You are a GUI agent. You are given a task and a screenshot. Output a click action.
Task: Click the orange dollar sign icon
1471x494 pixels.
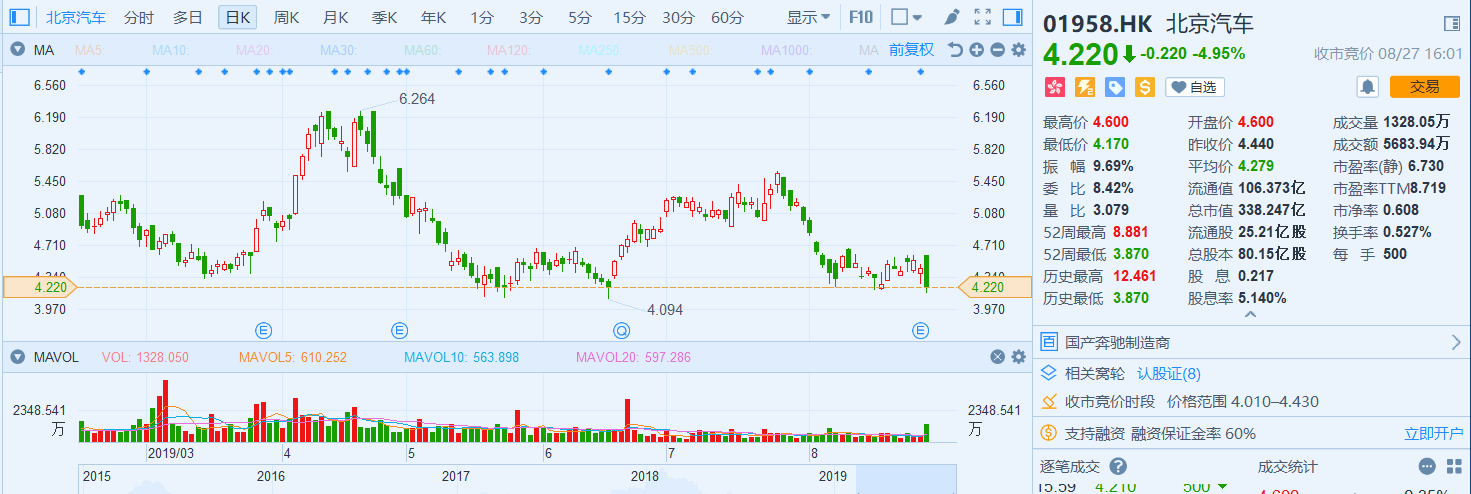coord(1145,87)
